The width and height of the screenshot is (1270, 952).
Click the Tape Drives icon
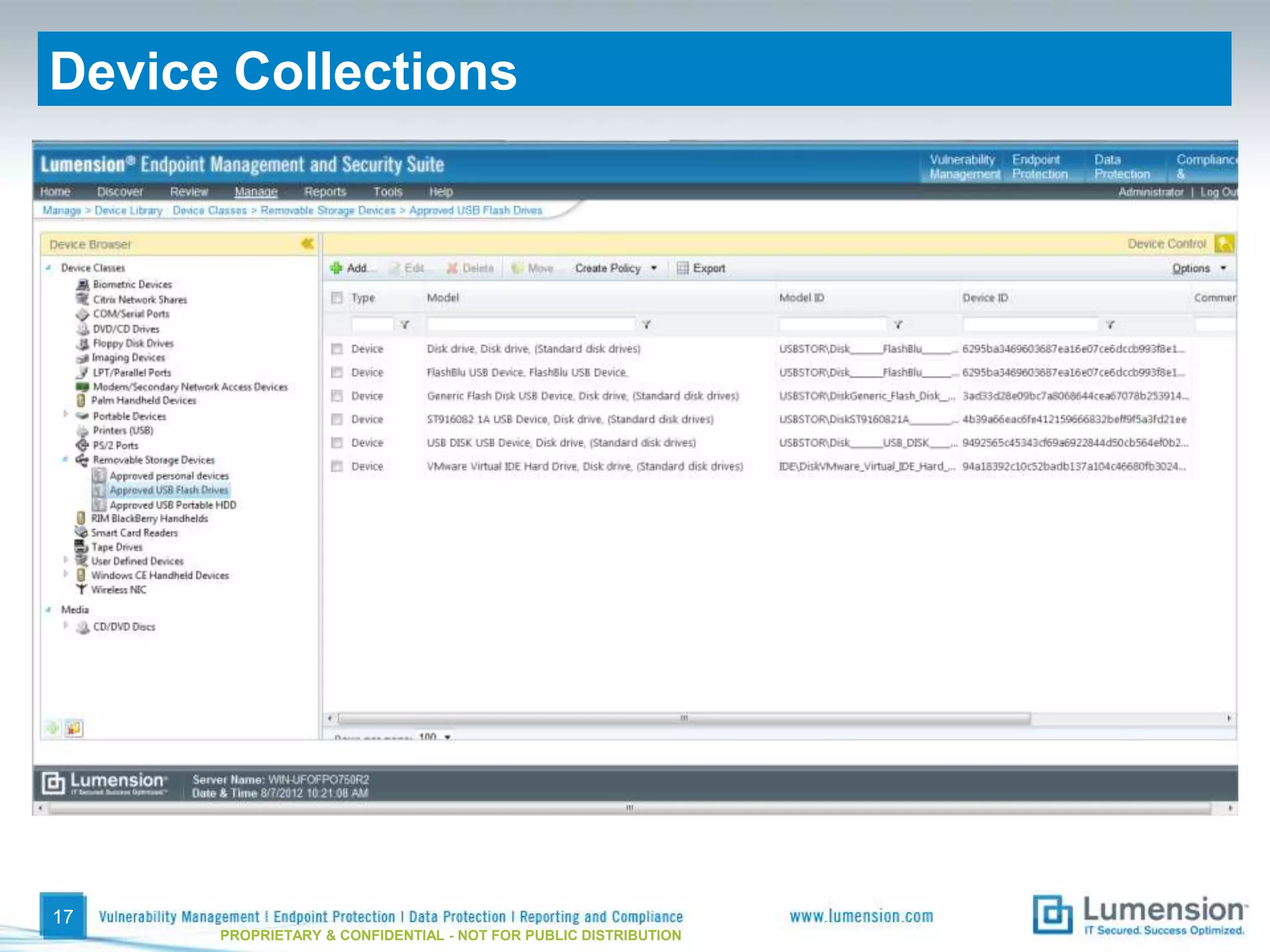(x=81, y=547)
